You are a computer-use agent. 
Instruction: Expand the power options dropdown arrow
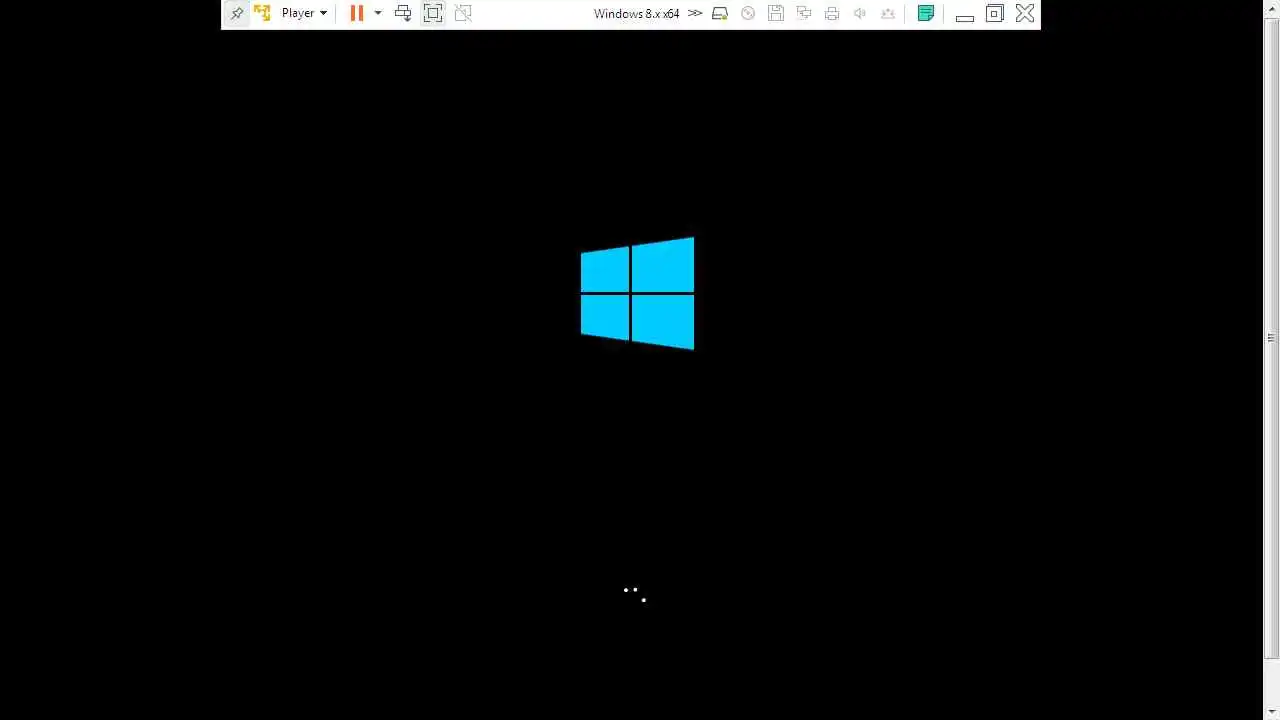click(x=378, y=13)
